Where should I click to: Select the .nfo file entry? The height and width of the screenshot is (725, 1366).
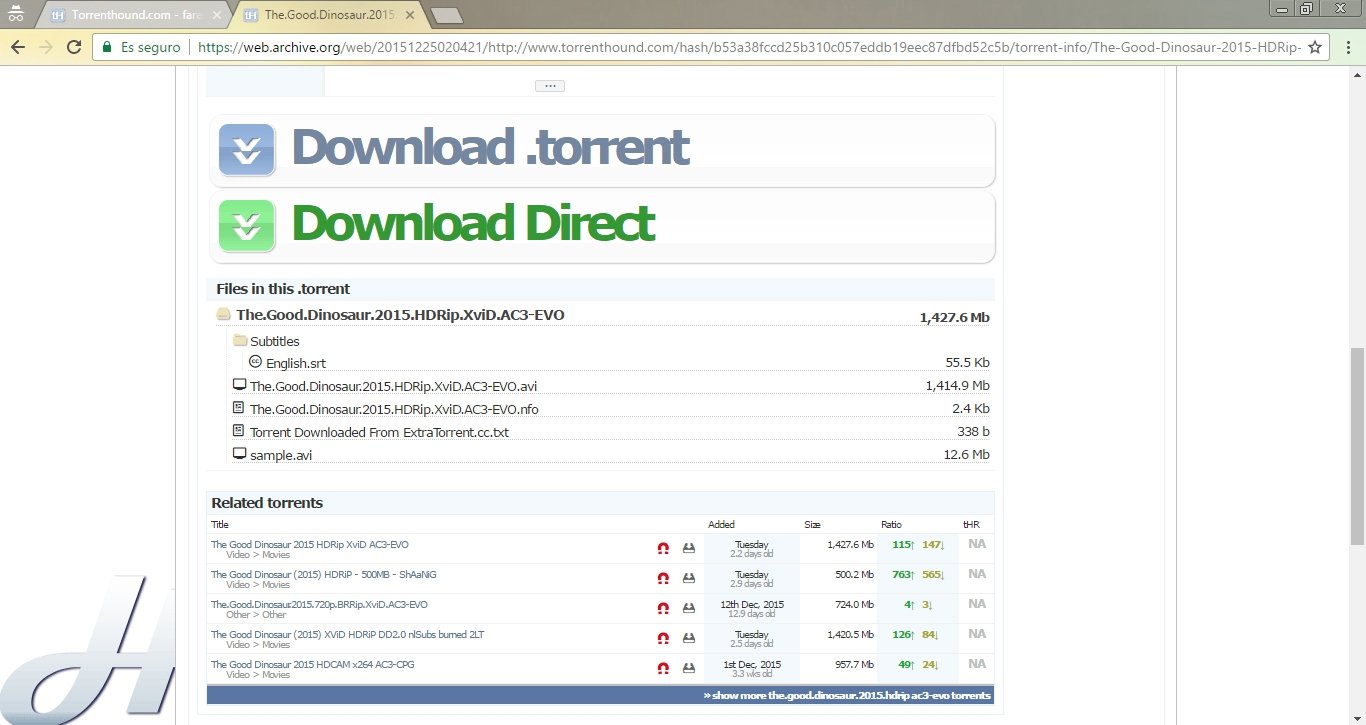(x=394, y=409)
